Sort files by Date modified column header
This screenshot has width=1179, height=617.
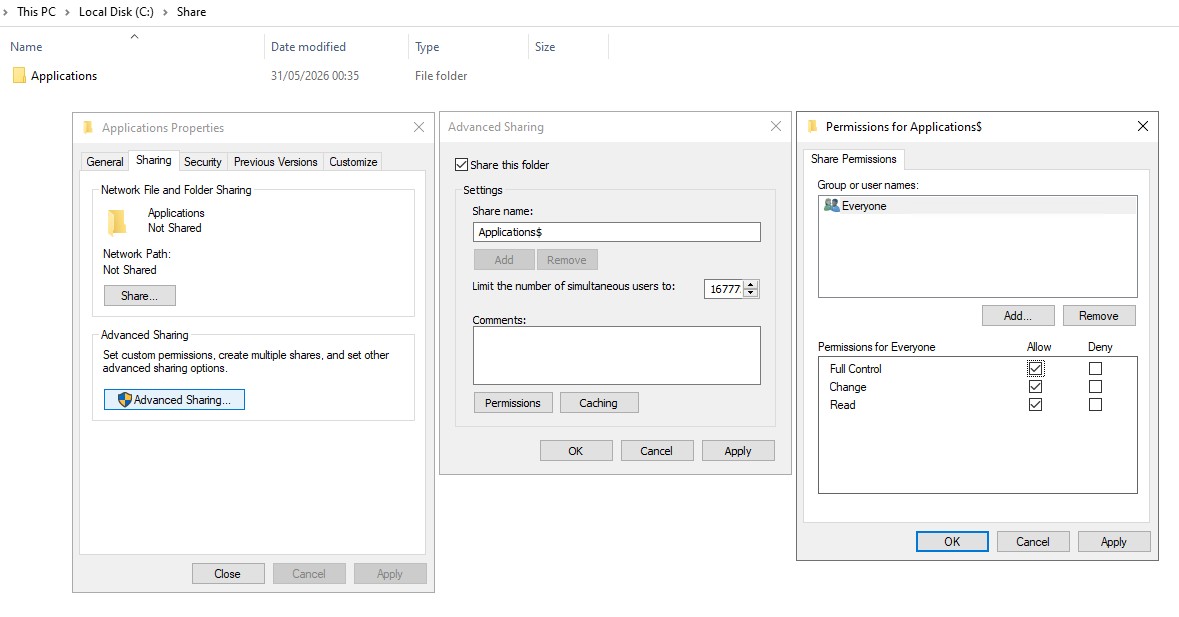pyautogui.click(x=308, y=47)
